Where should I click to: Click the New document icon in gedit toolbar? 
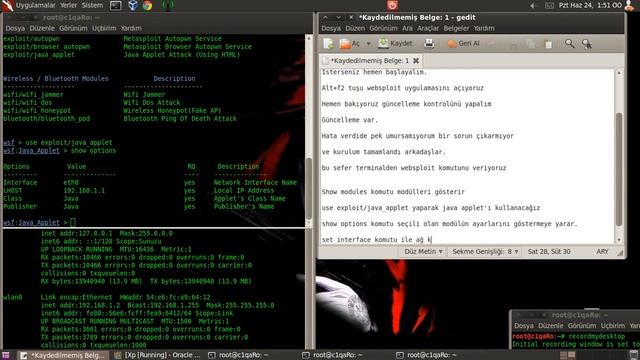coord(328,44)
